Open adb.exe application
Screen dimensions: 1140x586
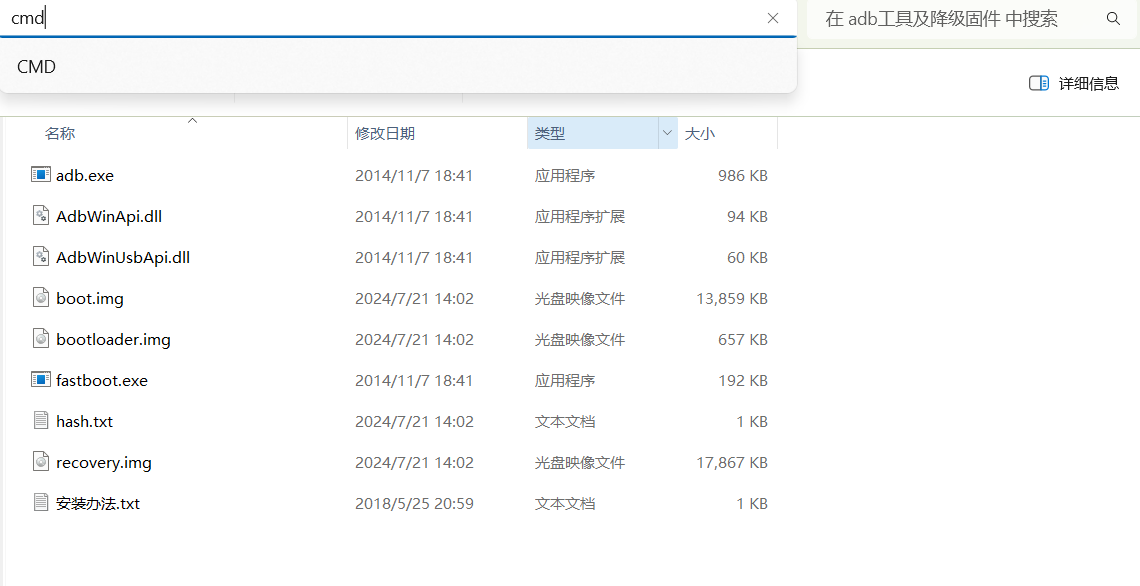point(84,175)
